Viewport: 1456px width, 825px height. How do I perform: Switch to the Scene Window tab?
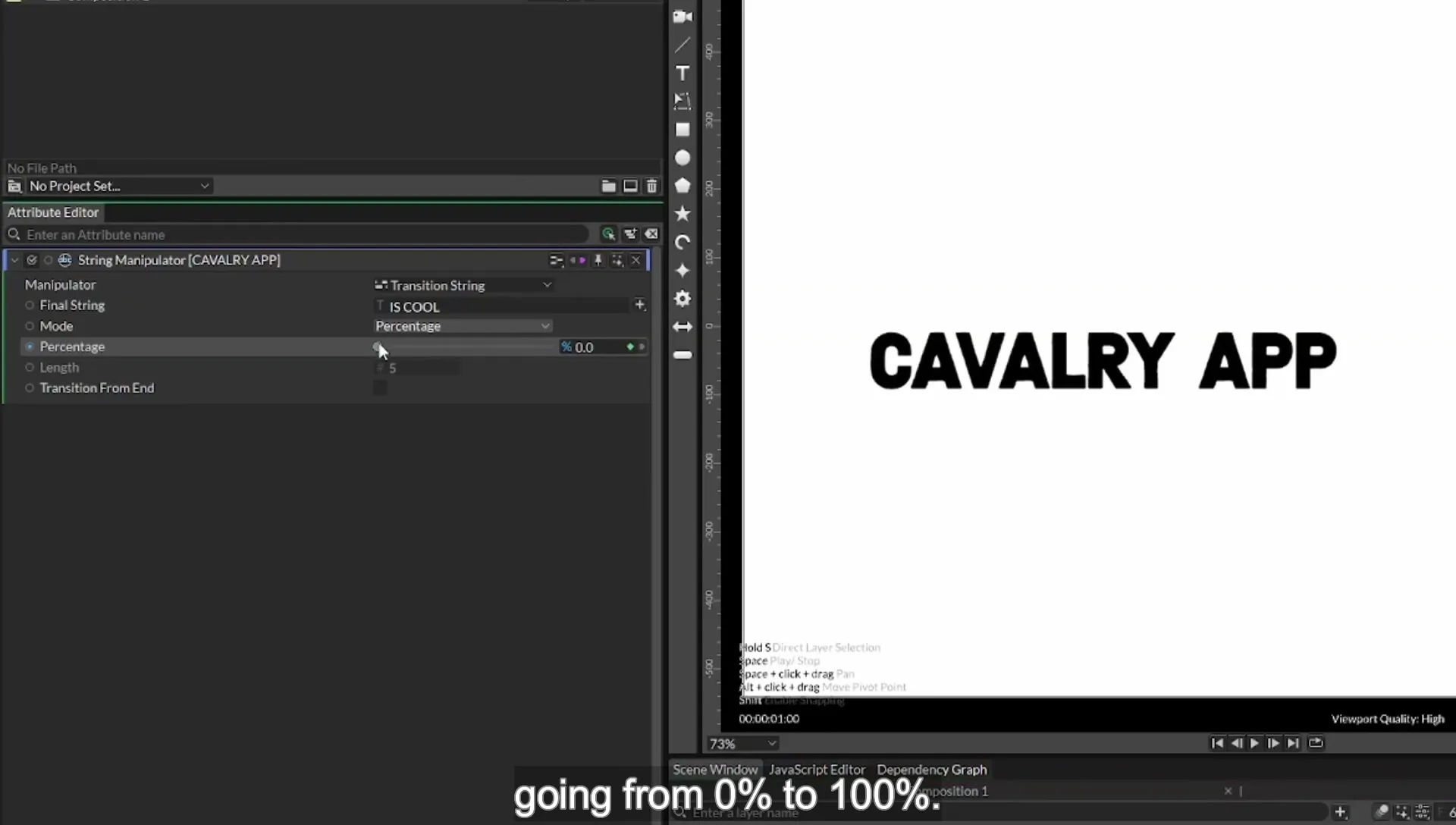(715, 770)
